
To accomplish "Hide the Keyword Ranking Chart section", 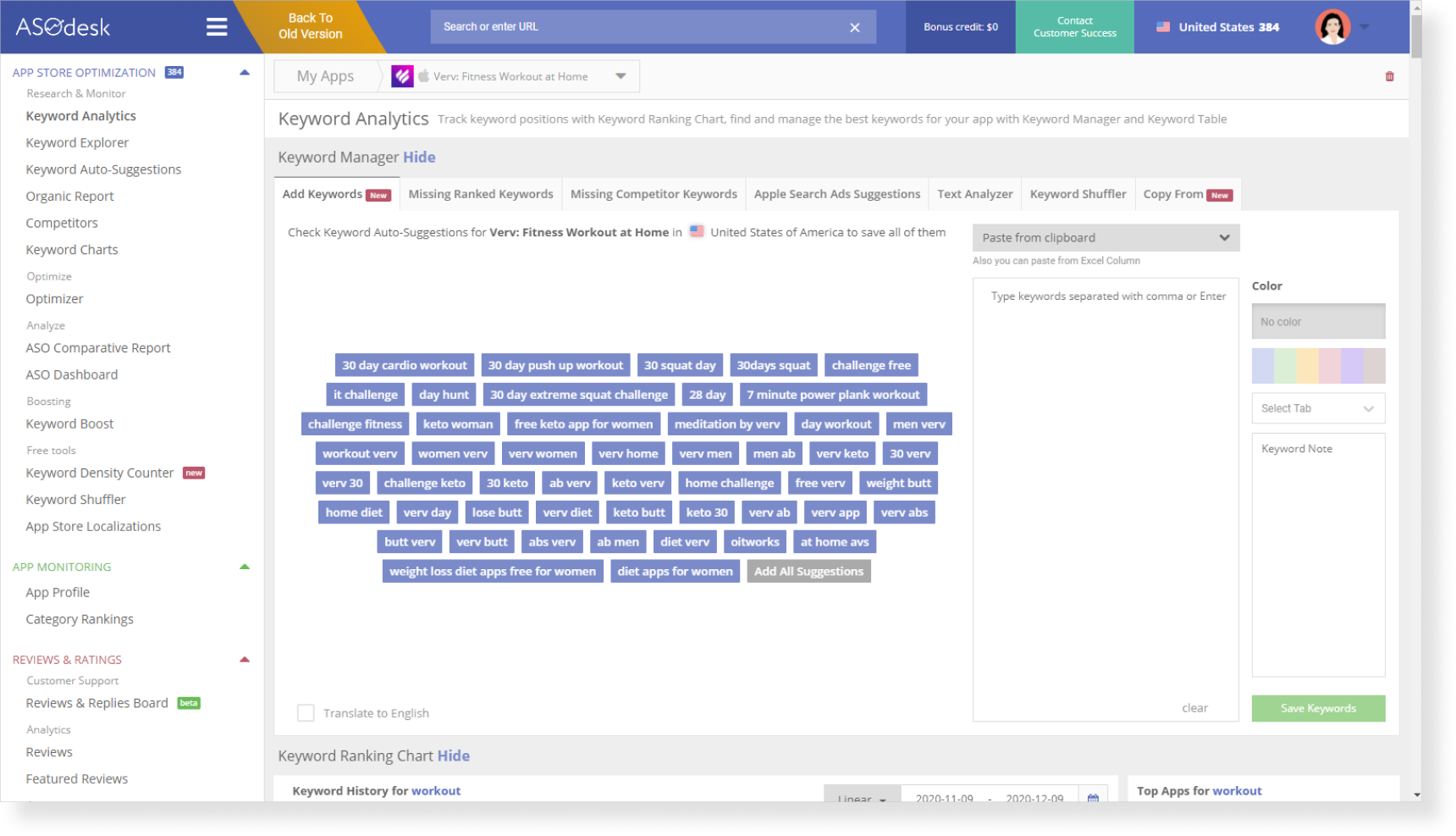I will 453,756.
